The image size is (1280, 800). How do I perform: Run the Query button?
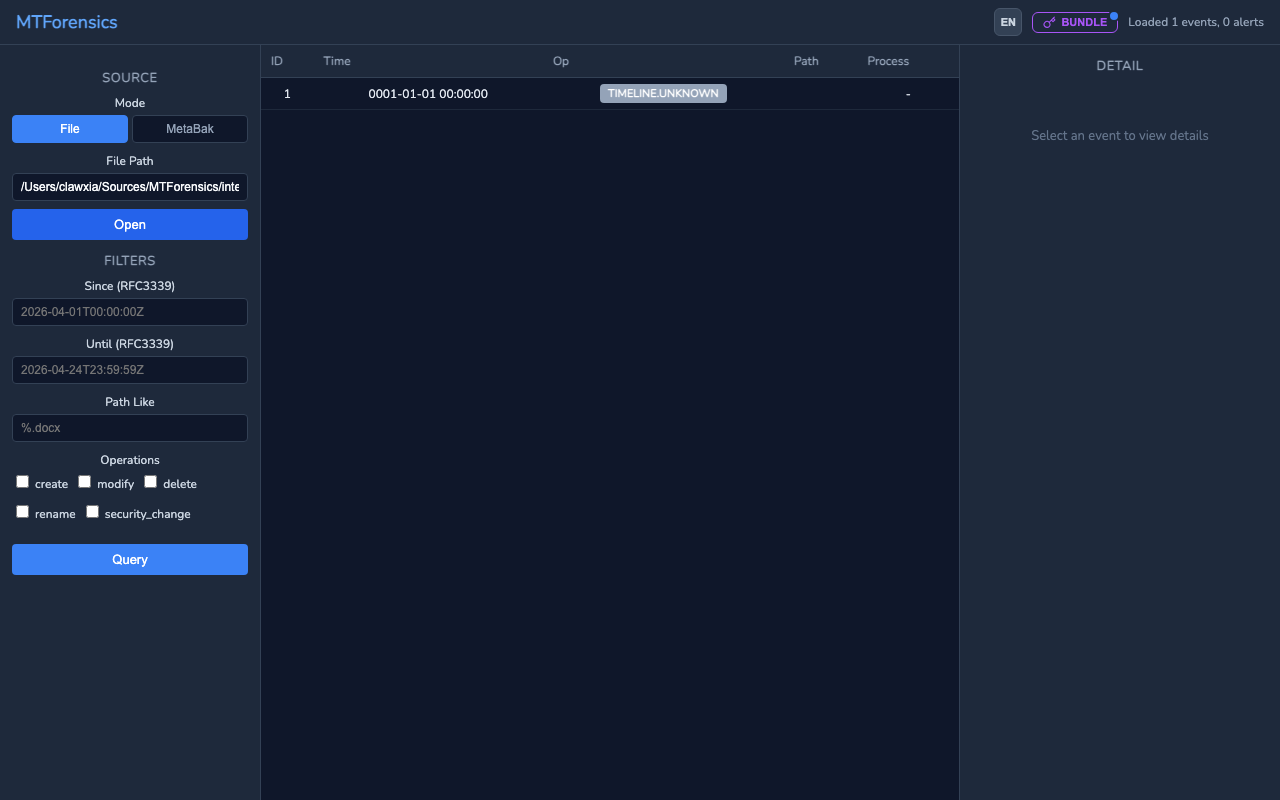point(130,560)
